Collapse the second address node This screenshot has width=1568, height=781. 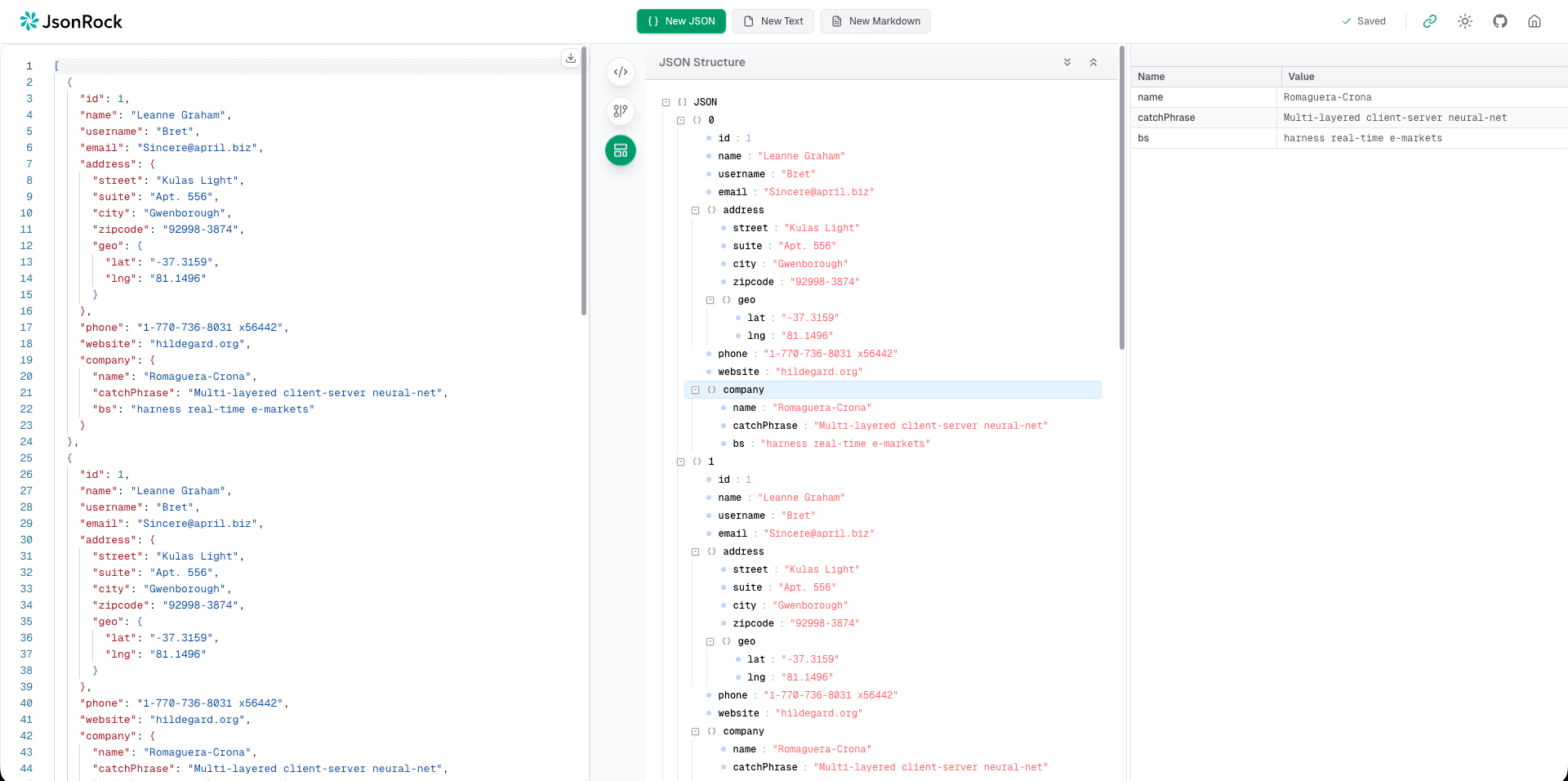(x=696, y=551)
